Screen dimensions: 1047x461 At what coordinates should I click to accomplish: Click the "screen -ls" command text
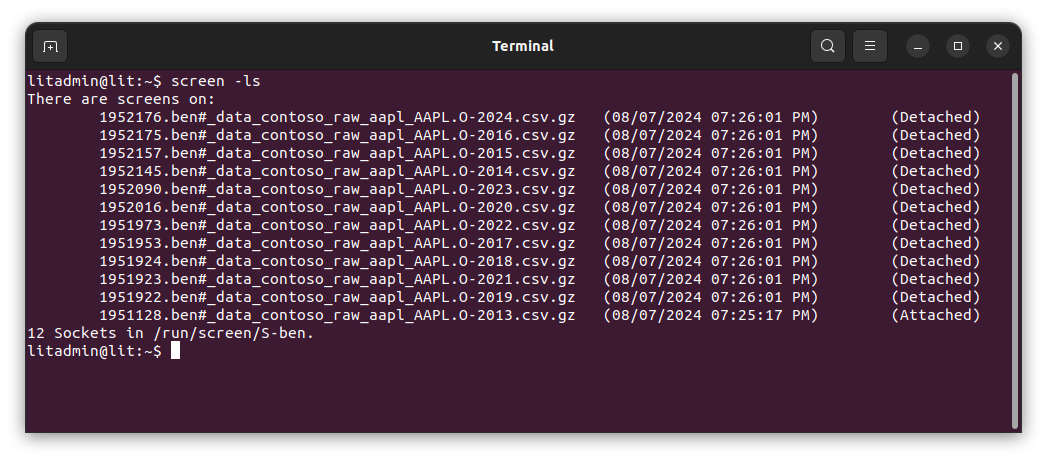pyautogui.click(x=216, y=81)
